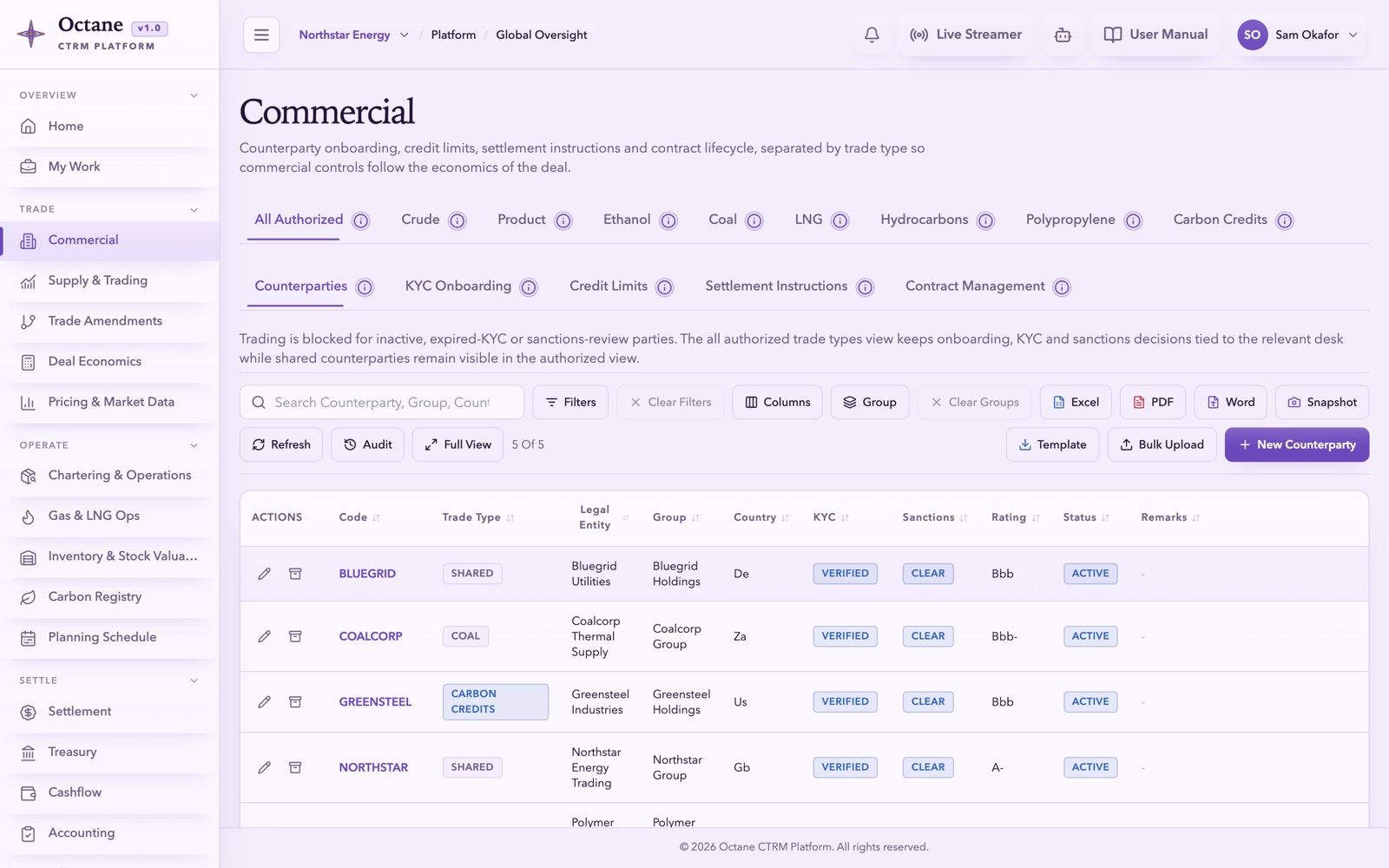1389x868 pixels.
Task: Edit the NORTHSTAR row pencil icon
Action: click(x=265, y=767)
